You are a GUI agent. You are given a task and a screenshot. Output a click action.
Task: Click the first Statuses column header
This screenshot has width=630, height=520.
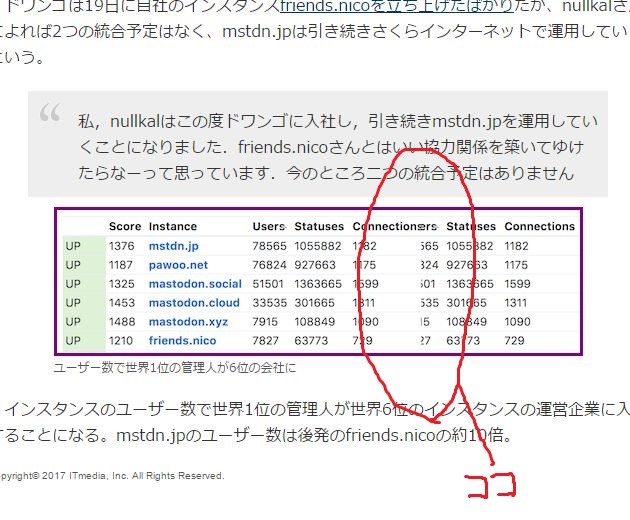(318, 227)
